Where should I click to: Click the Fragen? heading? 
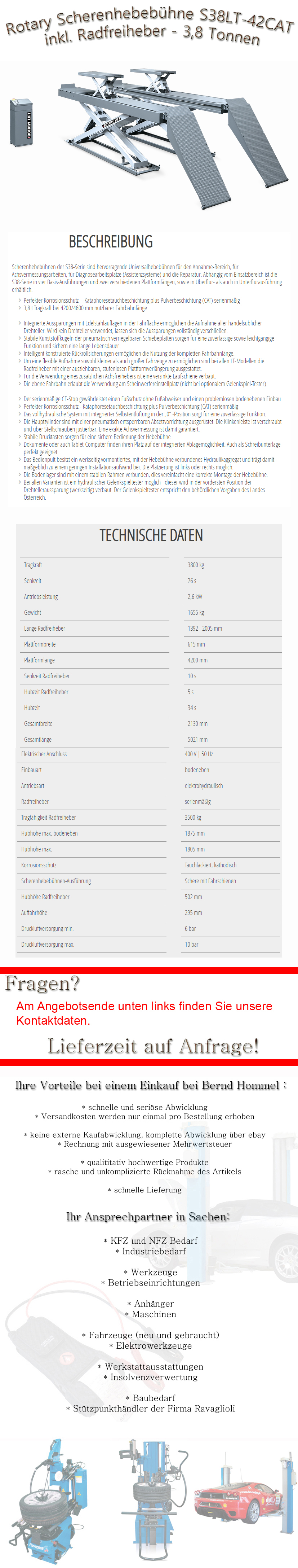[43, 984]
